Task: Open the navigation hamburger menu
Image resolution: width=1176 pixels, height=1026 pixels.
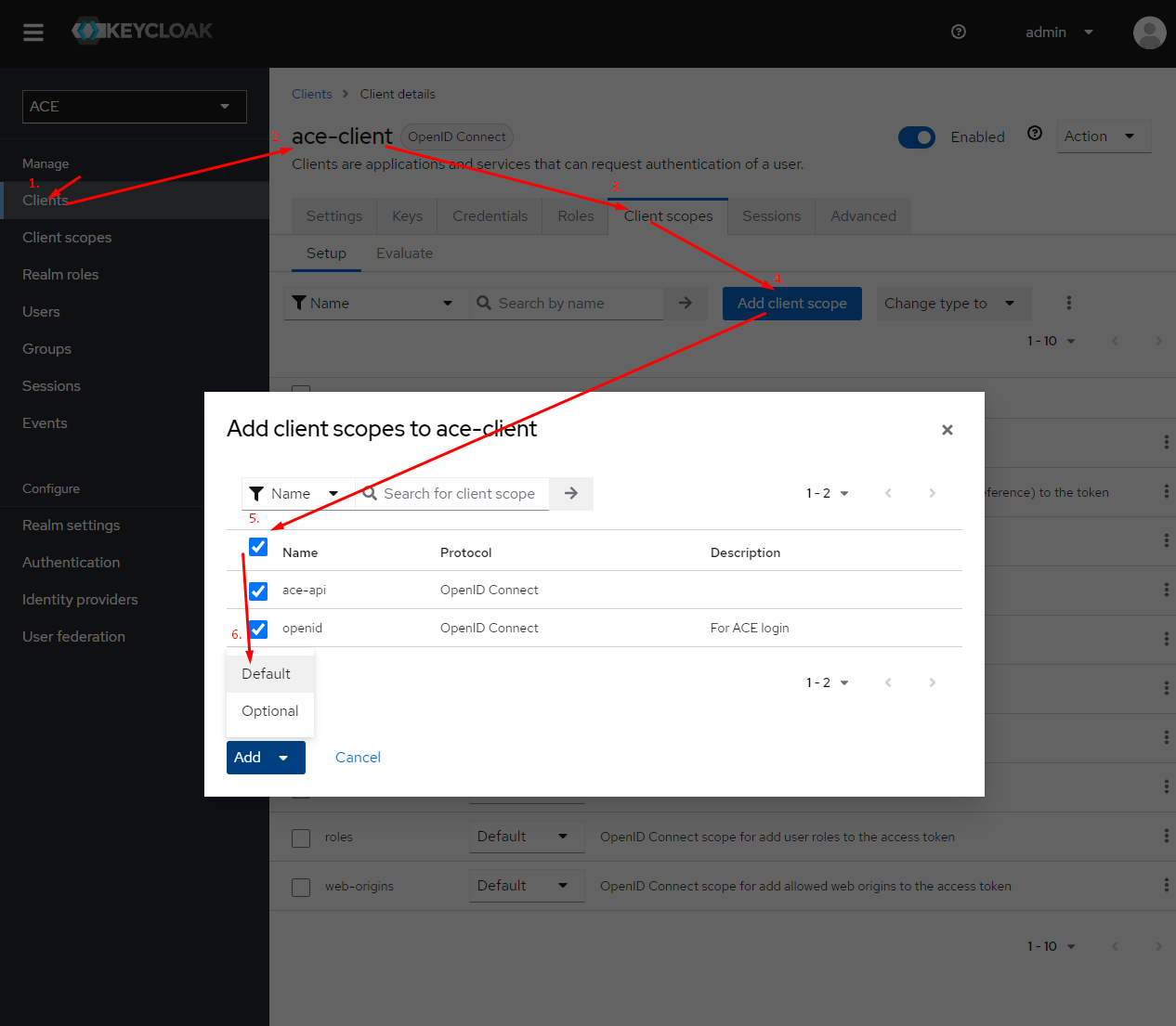Action: (33, 32)
